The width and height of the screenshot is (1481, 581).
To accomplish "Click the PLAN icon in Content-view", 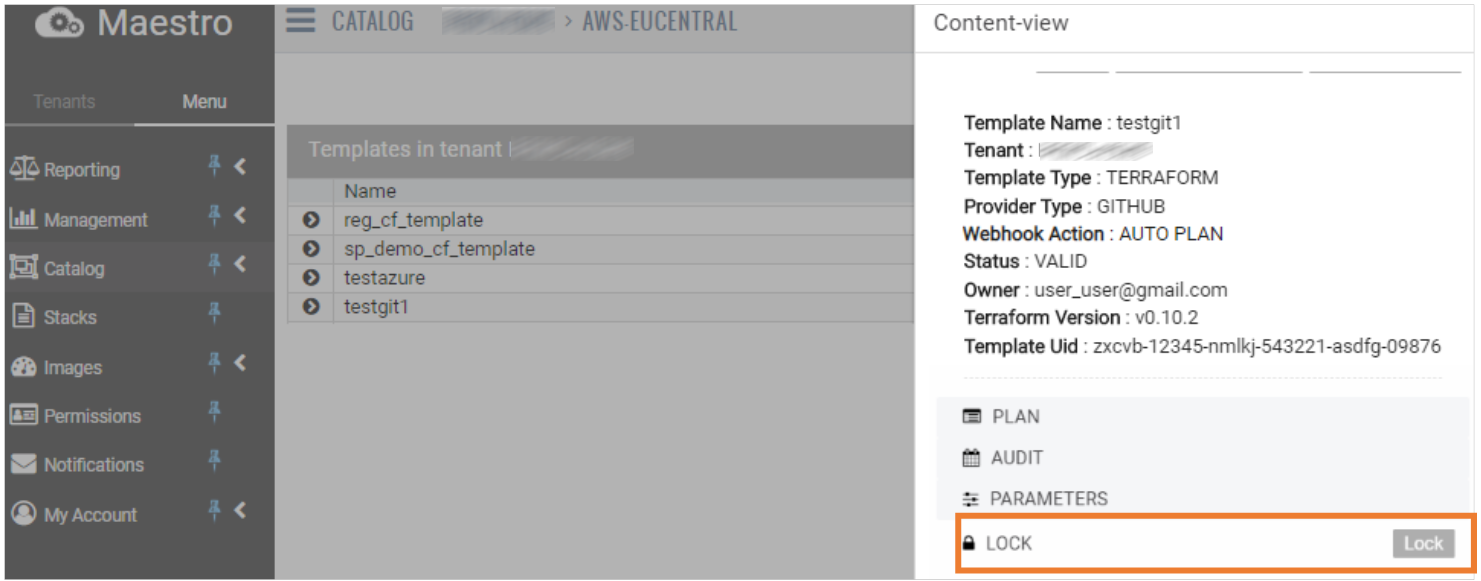I will 972,416.
